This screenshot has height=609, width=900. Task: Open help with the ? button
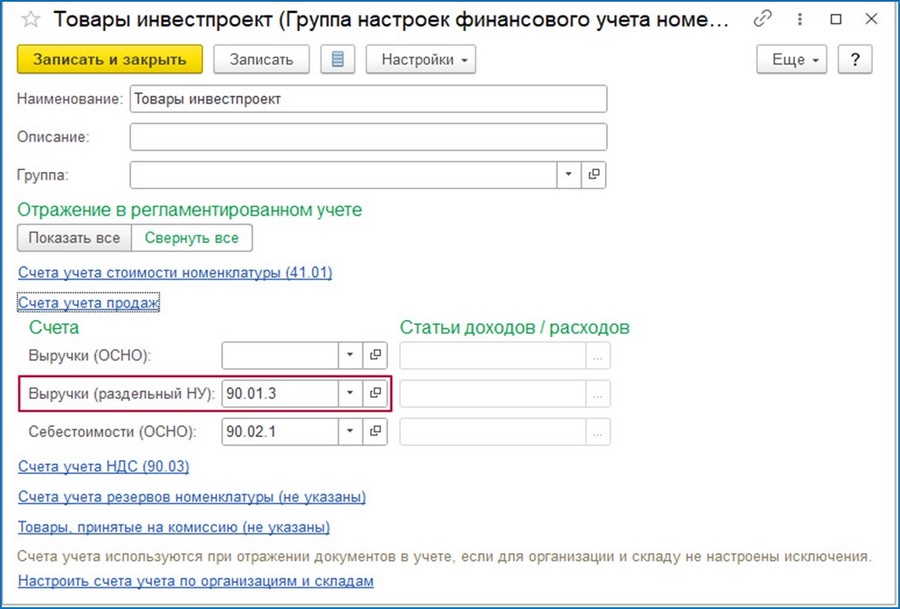tap(855, 59)
